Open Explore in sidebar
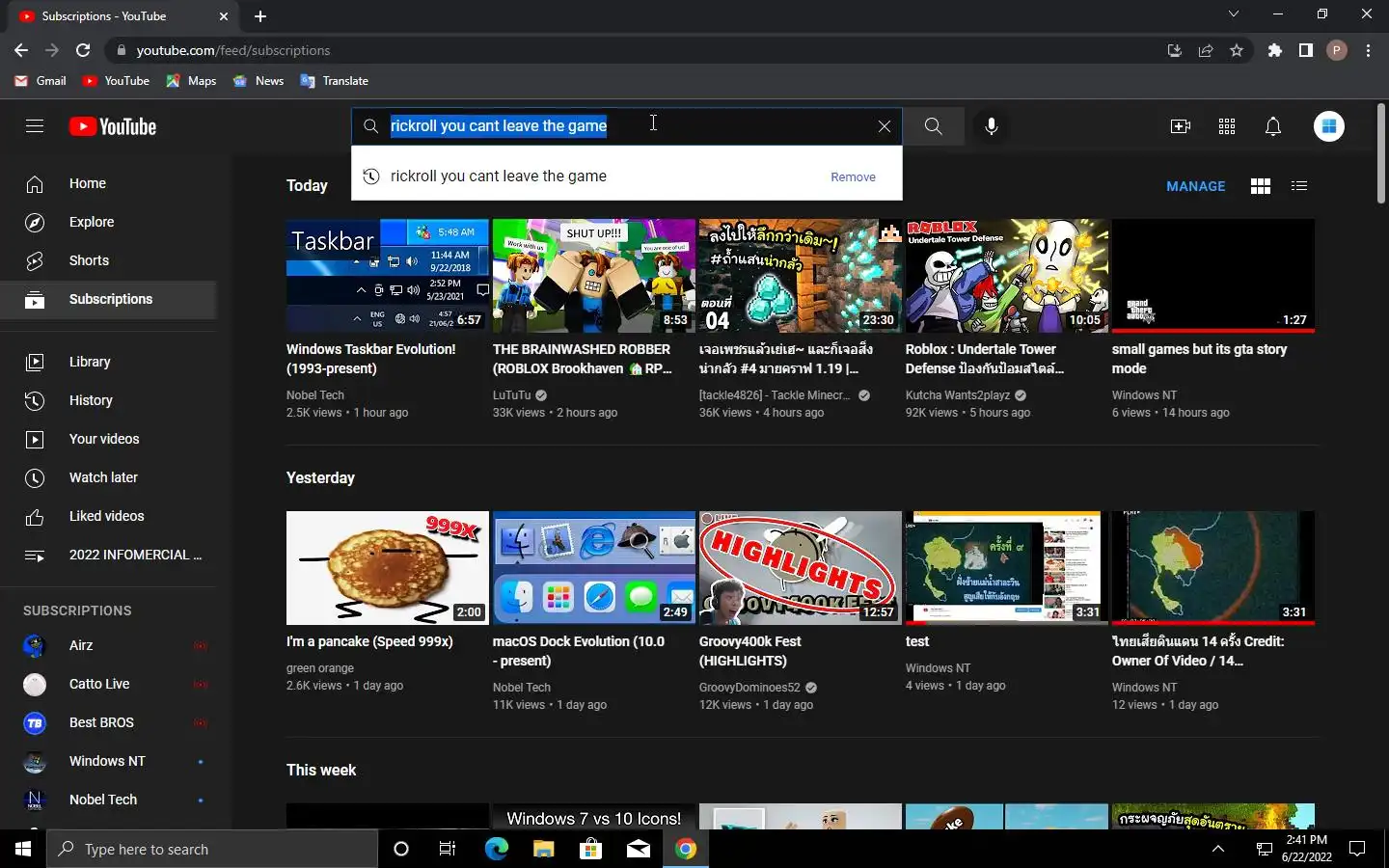The image size is (1389, 868). tap(108, 222)
